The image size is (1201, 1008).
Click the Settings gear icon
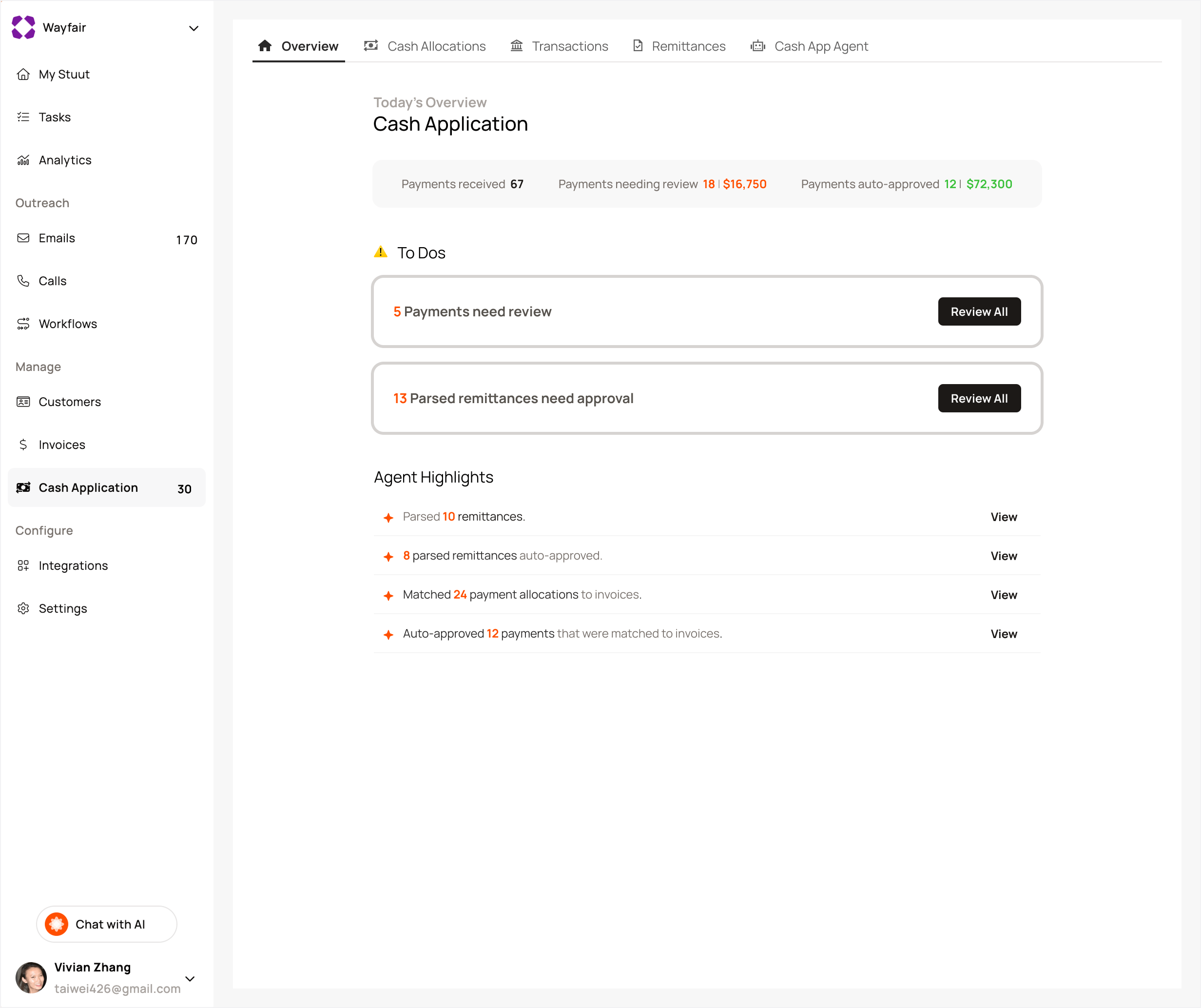click(23, 608)
